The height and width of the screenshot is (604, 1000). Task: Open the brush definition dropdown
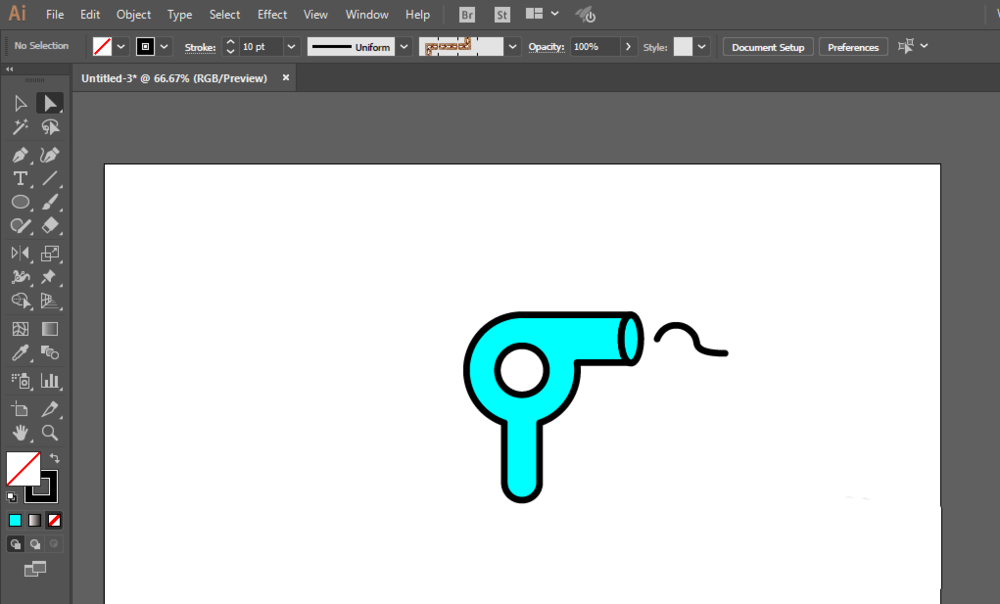pyautogui.click(x=513, y=47)
